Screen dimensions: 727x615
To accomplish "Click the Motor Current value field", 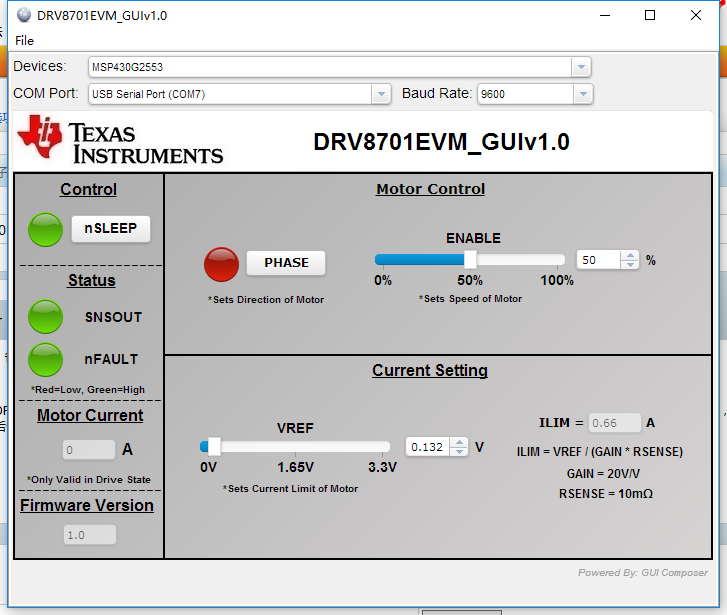I will [x=89, y=450].
